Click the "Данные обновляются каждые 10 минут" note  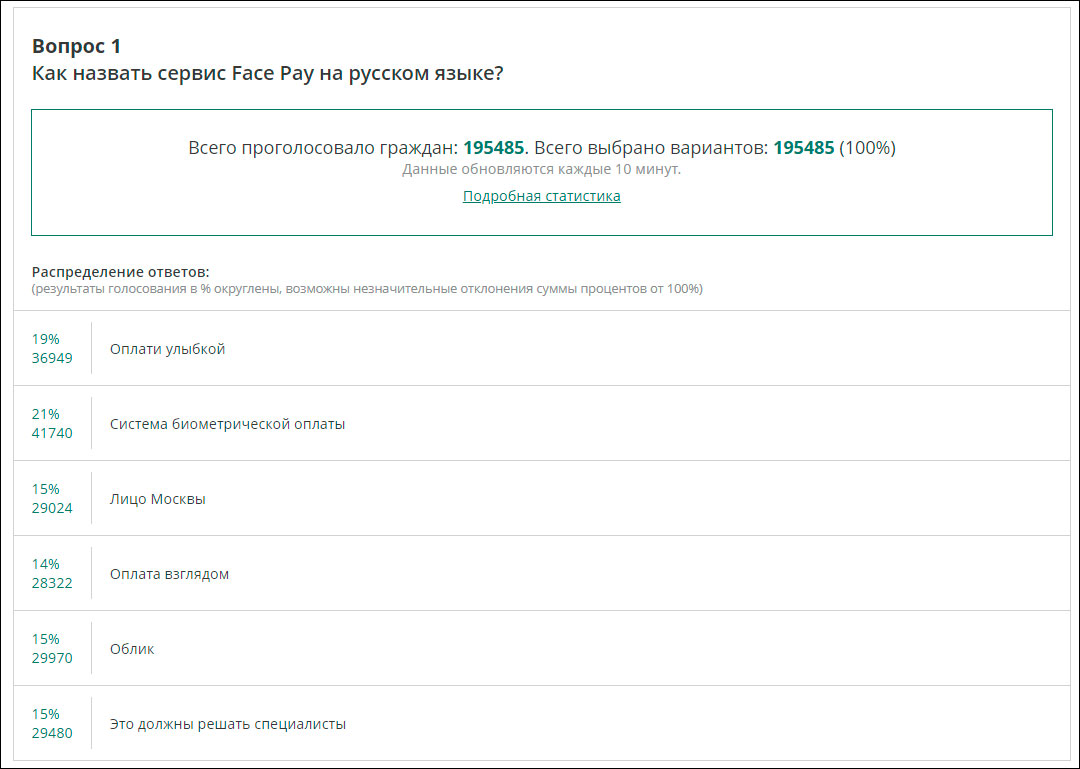coord(541,169)
